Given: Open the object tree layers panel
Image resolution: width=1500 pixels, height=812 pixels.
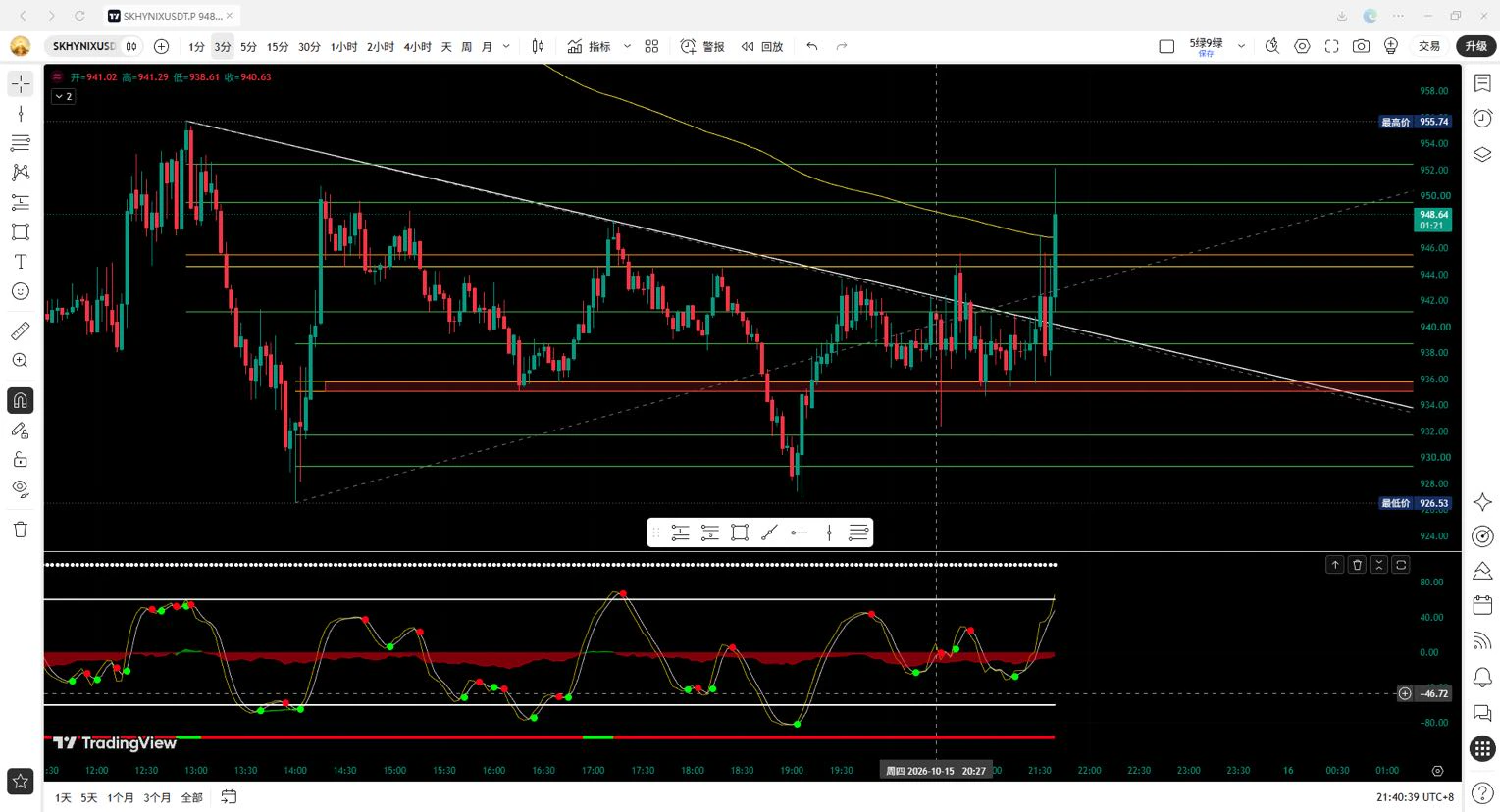Looking at the screenshot, I should pos(1482,155).
